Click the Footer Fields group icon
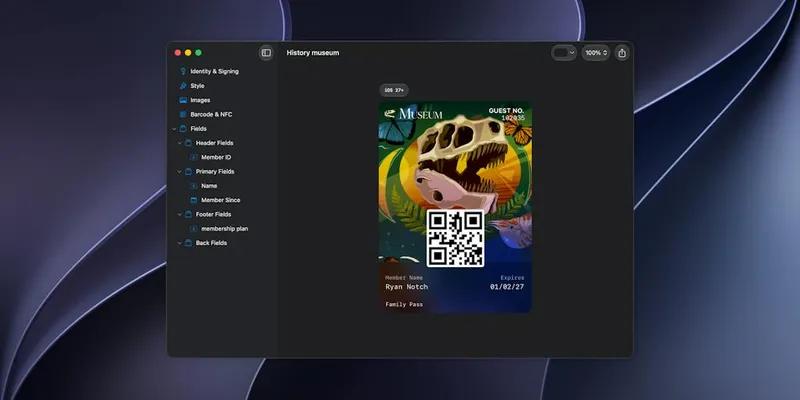800x400 pixels. [x=188, y=214]
